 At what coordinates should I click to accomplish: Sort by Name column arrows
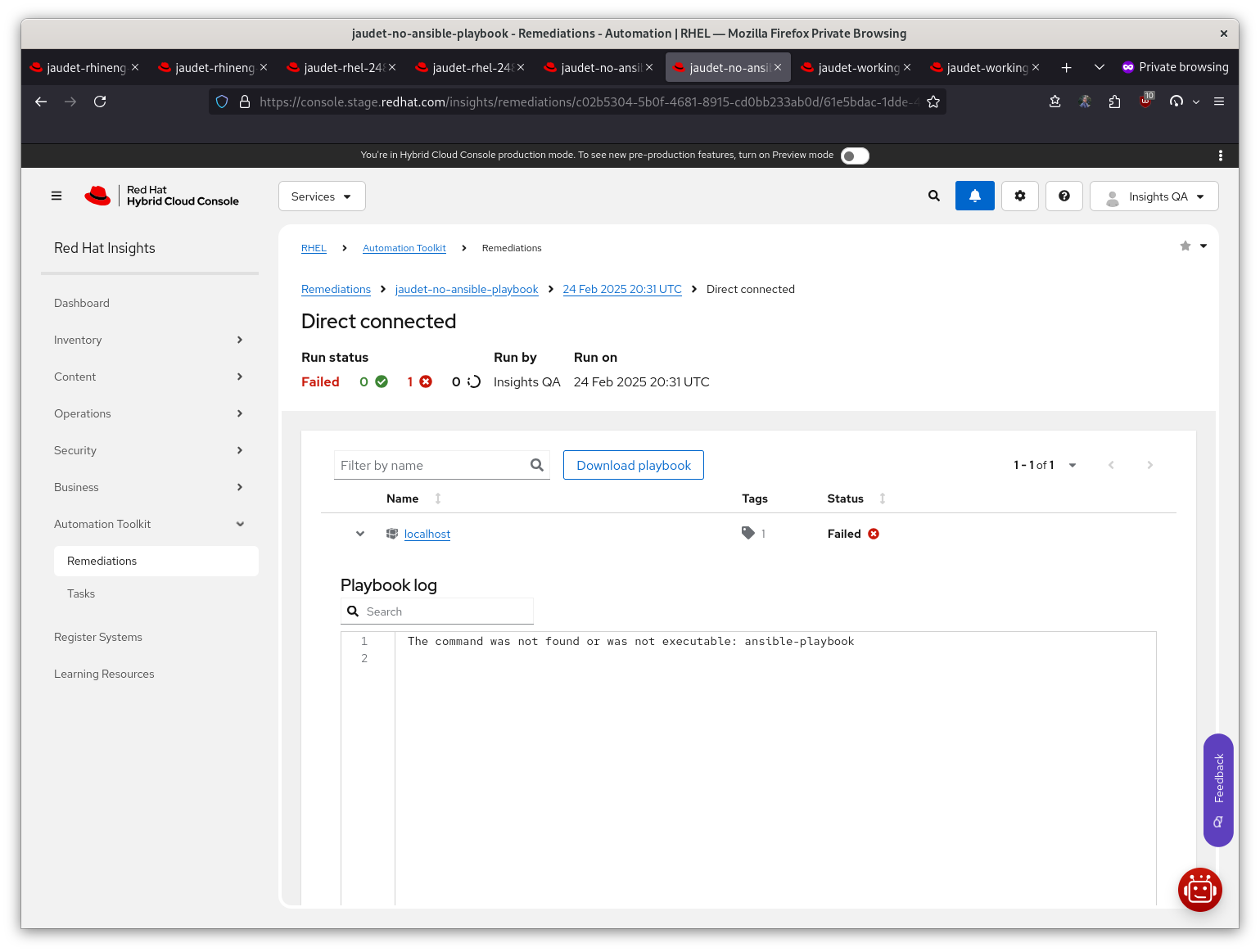click(x=438, y=499)
